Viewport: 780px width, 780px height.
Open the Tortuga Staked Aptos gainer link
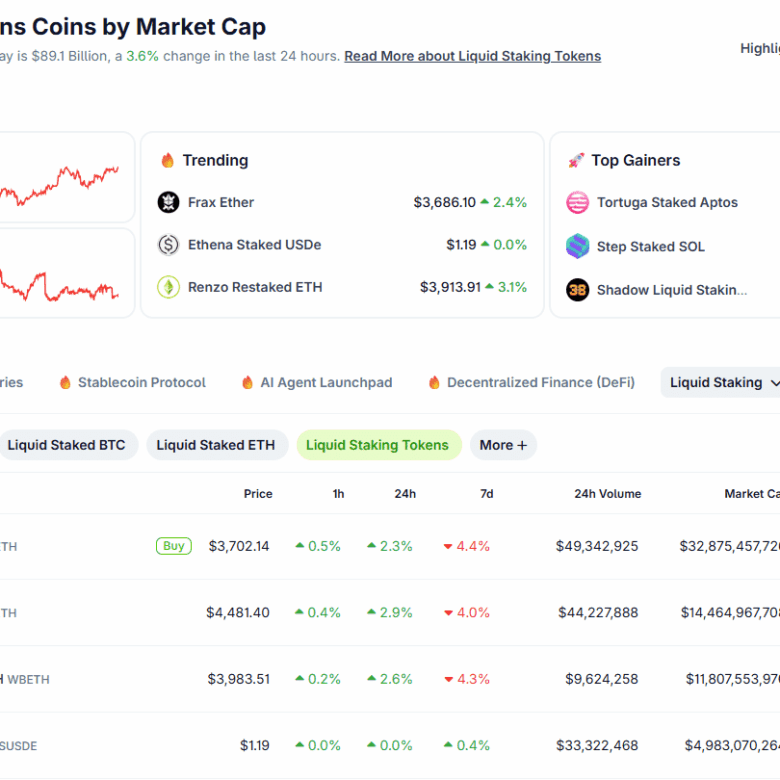(x=667, y=202)
